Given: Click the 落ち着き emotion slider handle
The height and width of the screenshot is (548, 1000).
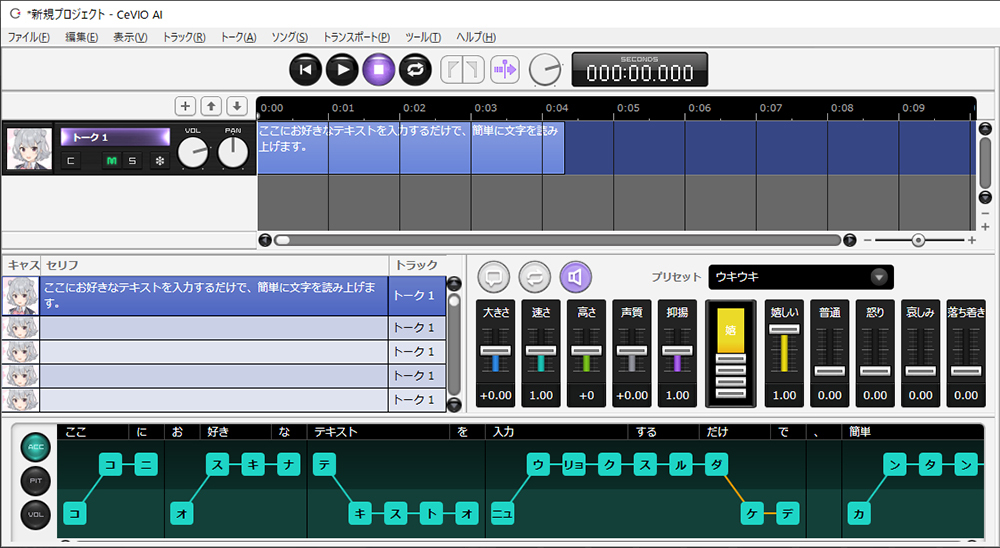Looking at the screenshot, I should 966,371.
